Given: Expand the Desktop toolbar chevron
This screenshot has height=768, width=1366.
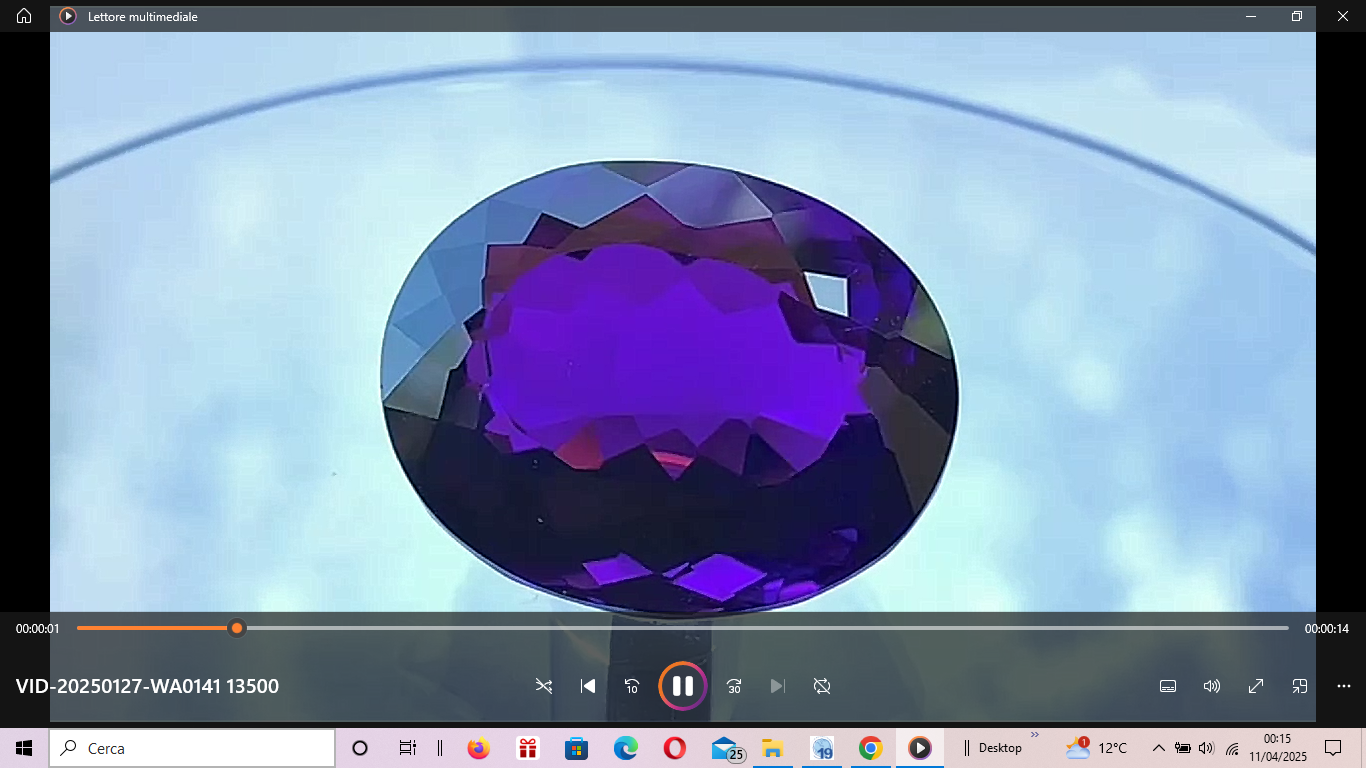Looking at the screenshot, I should 1035,735.
